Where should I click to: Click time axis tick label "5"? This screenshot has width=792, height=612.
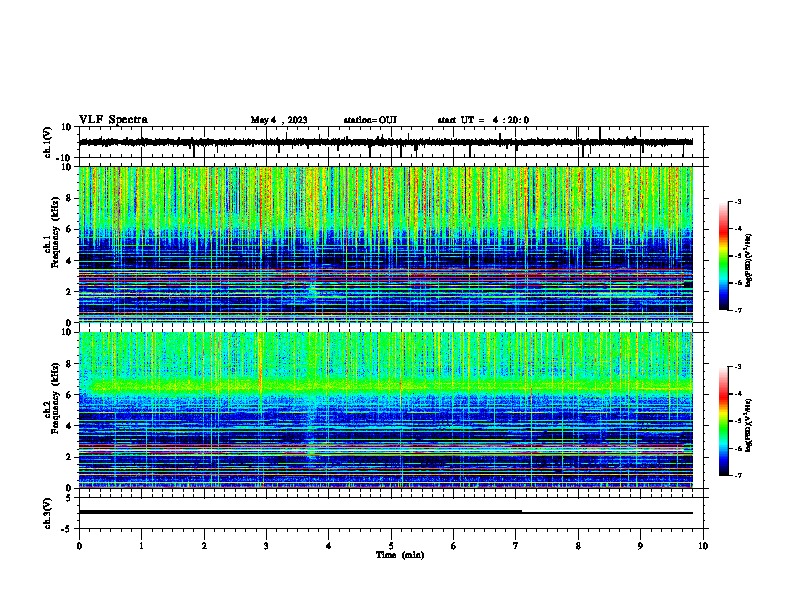point(391,546)
